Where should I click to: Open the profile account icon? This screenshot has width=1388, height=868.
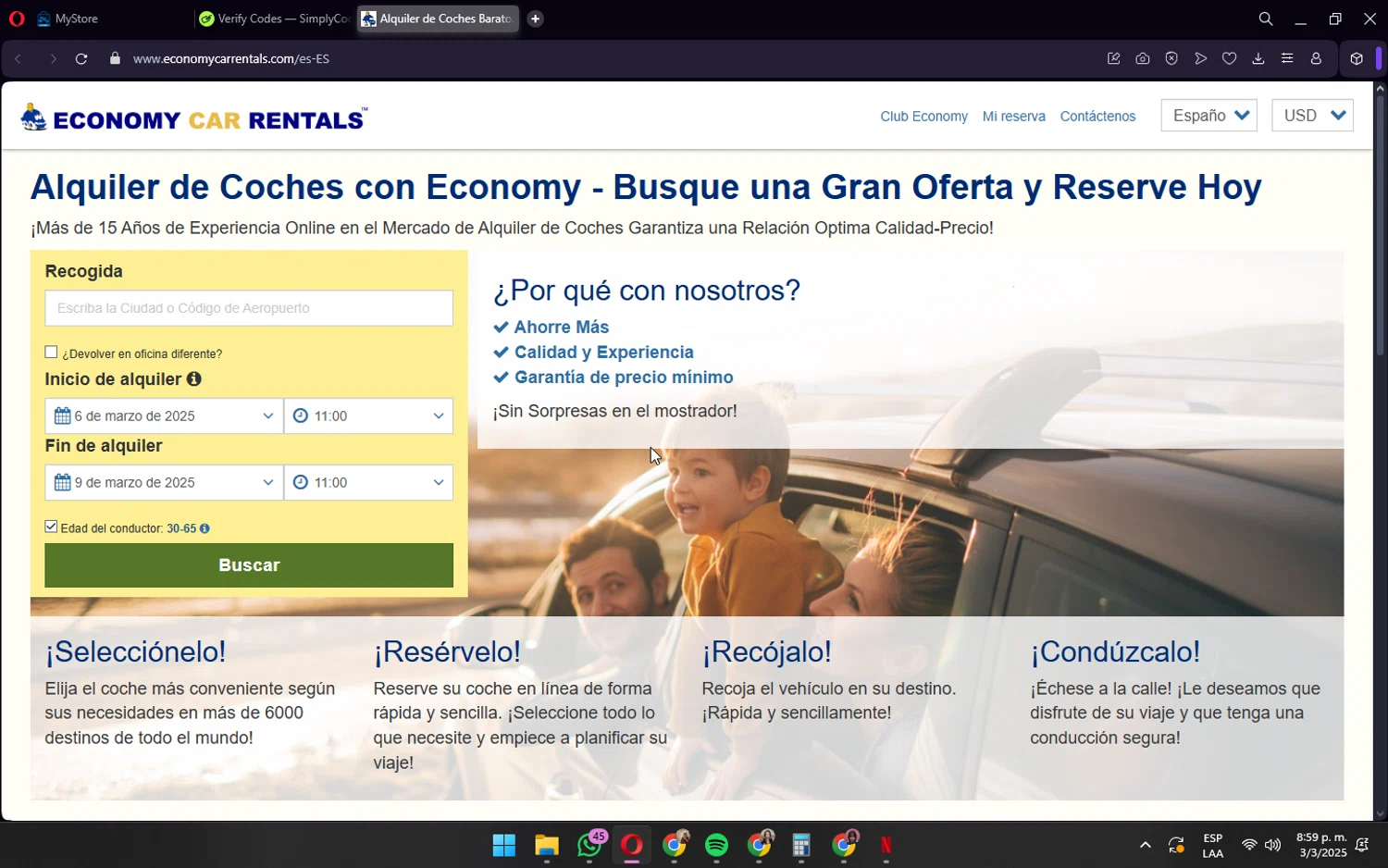(1316, 58)
